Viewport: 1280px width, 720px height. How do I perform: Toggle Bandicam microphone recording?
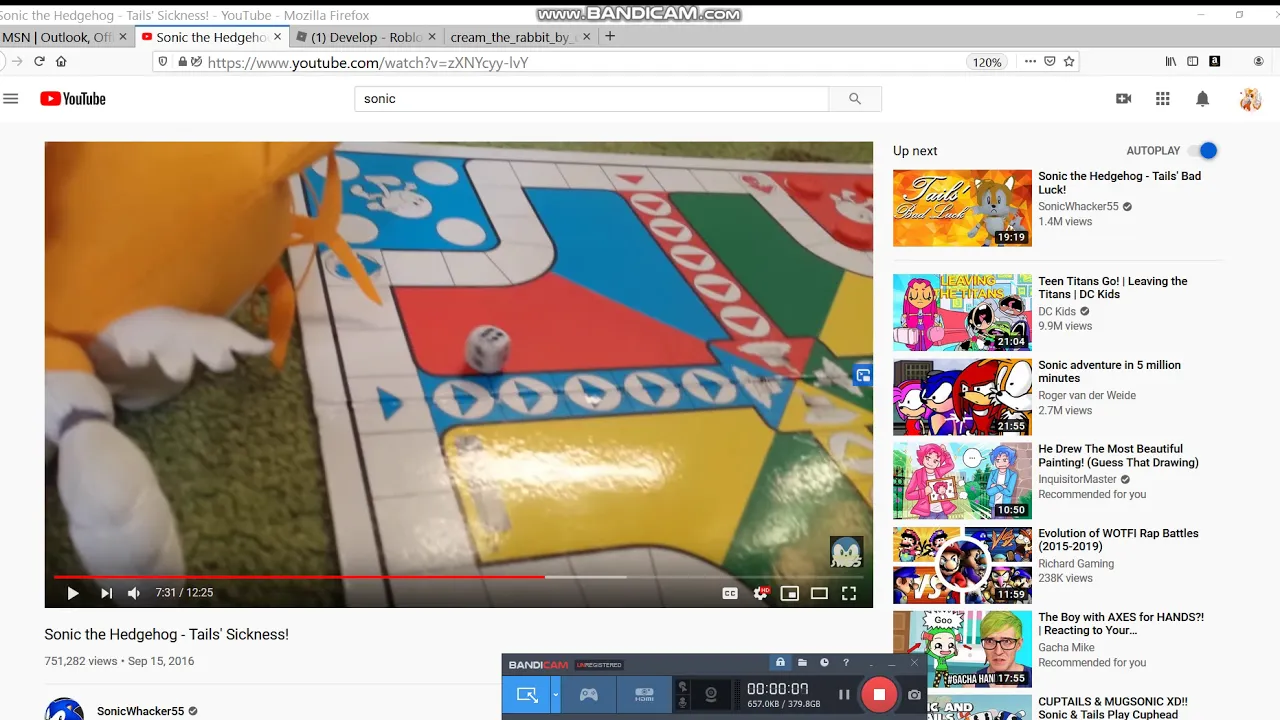click(x=683, y=703)
